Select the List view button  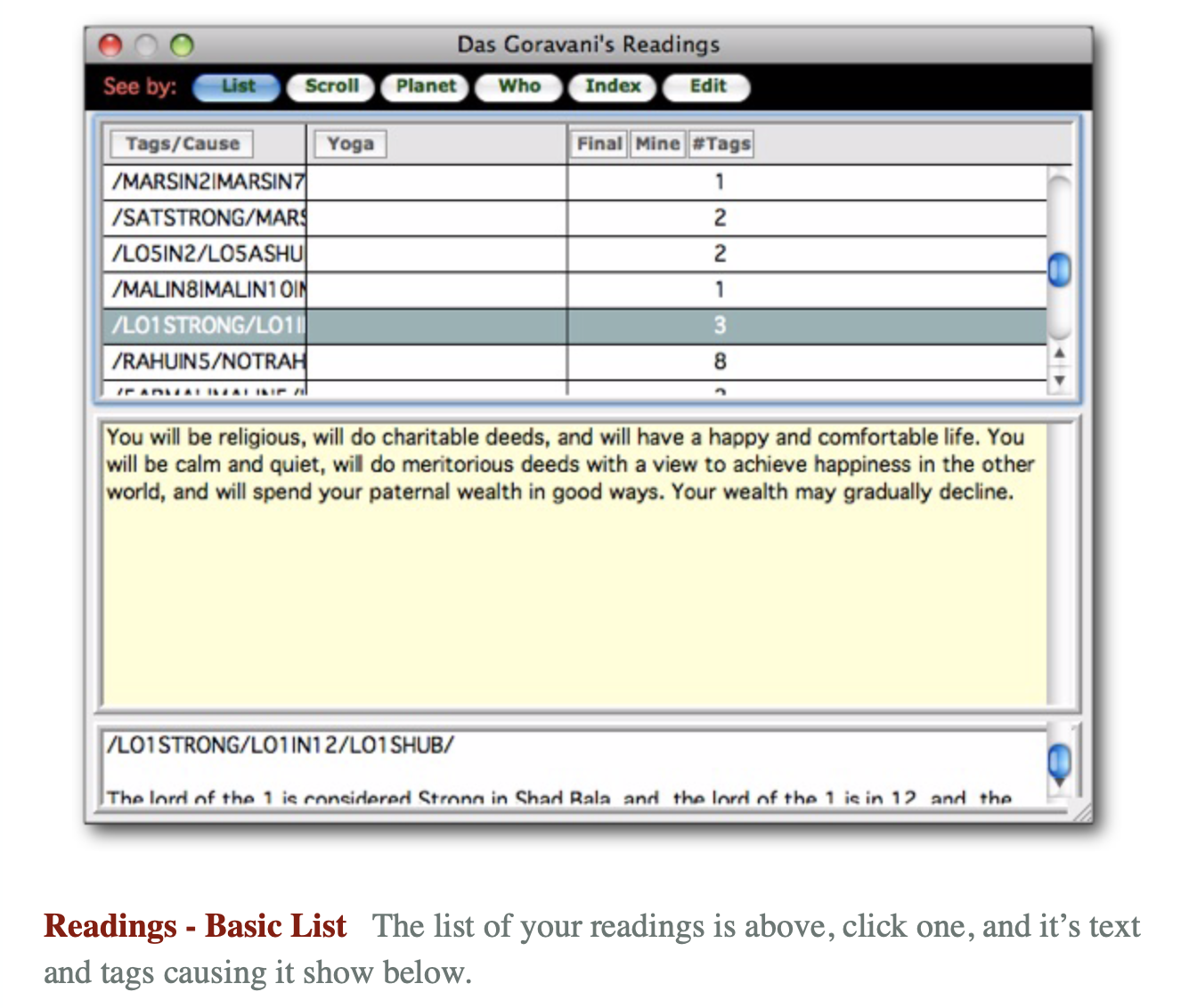[236, 87]
